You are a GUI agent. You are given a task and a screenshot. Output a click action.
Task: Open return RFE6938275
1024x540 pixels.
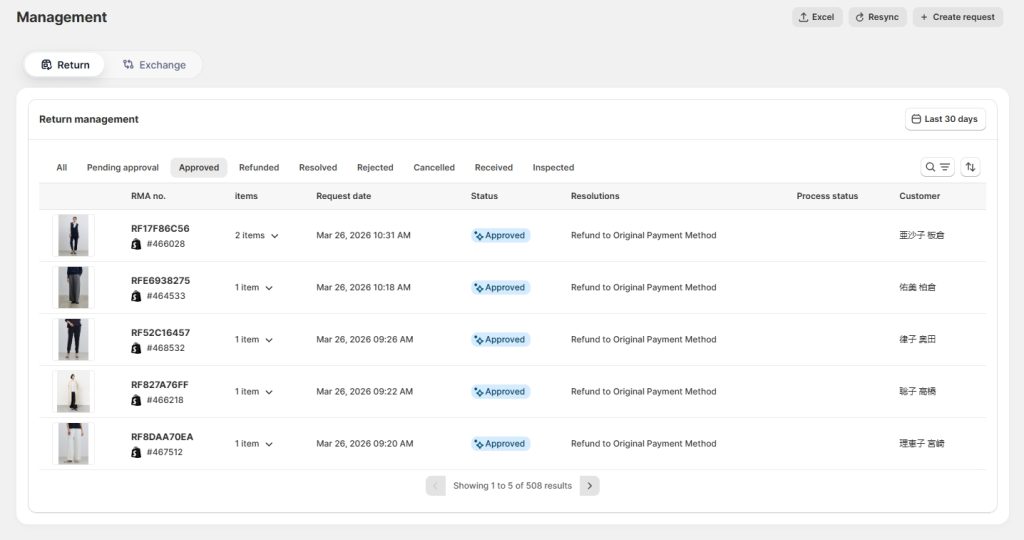(x=161, y=281)
